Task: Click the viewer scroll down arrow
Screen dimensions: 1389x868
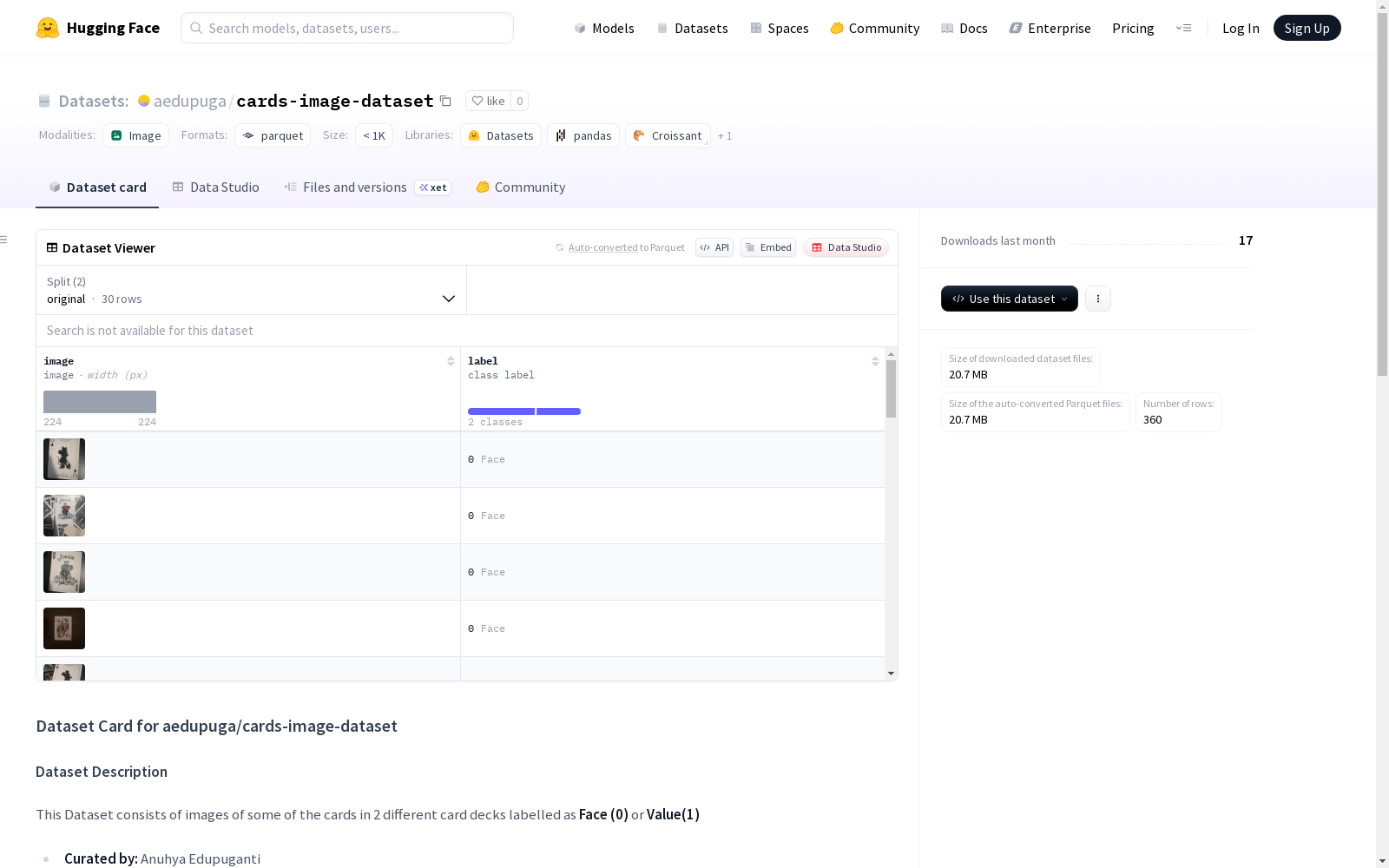Action: click(x=891, y=674)
